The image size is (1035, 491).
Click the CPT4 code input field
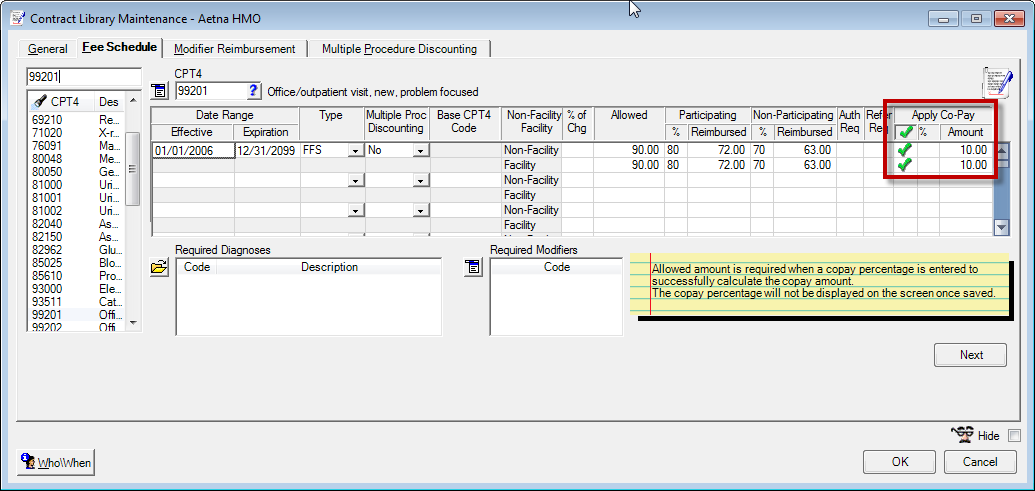(211, 91)
